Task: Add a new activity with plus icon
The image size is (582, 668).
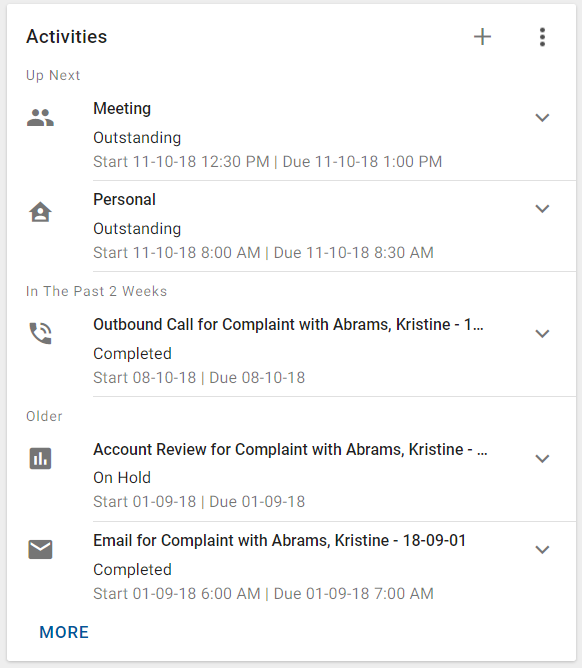Action: point(482,37)
